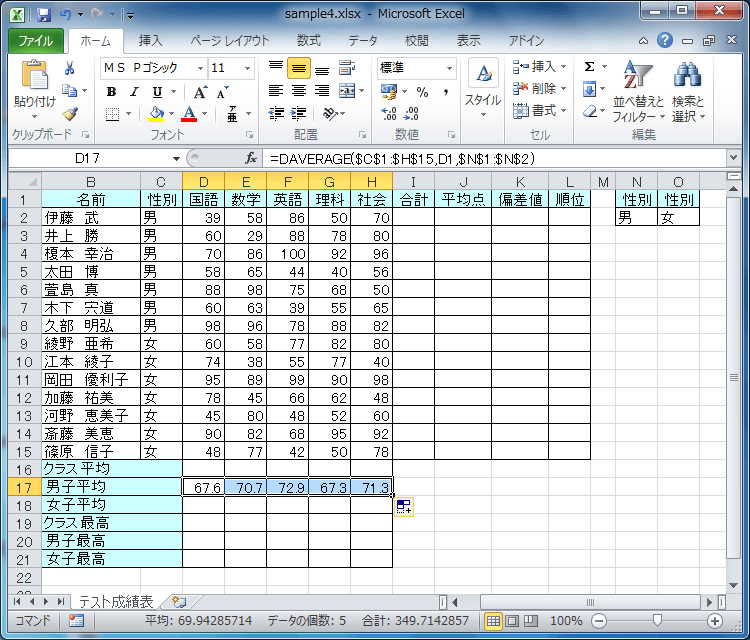Screen dimensions: 750x640
Task: Click the Auto Fill Options smart tag
Action: point(404,507)
